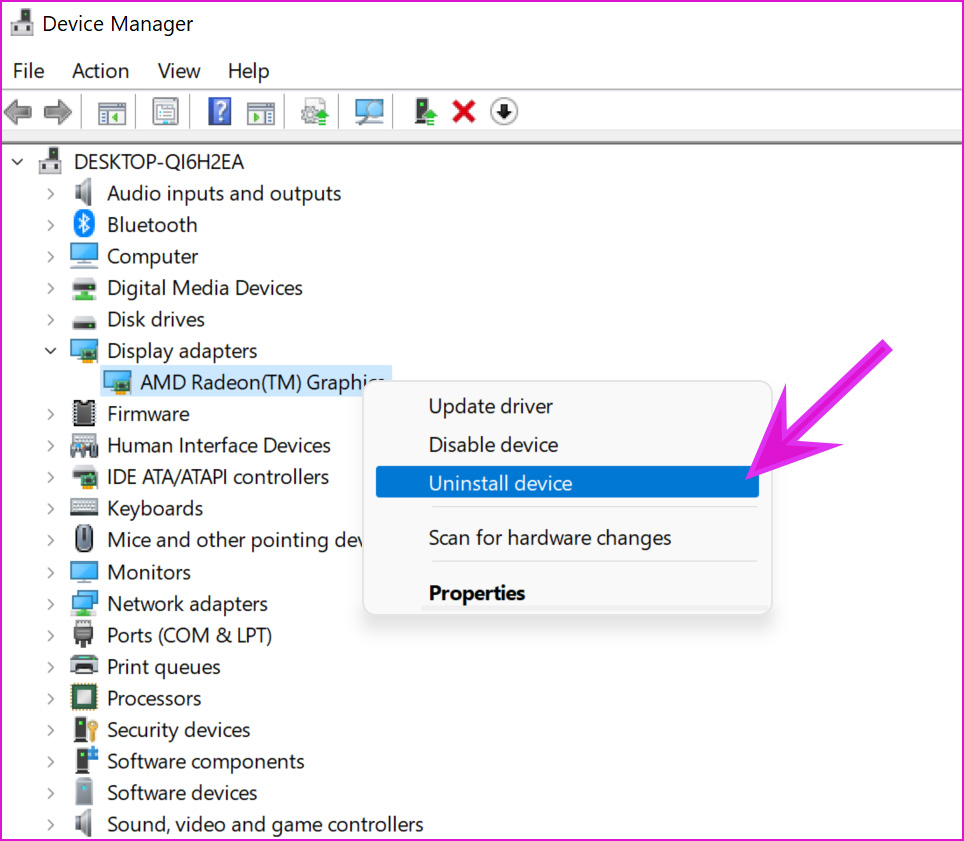
Task: Click the Keyboards category icon
Action: [x=84, y=507]
